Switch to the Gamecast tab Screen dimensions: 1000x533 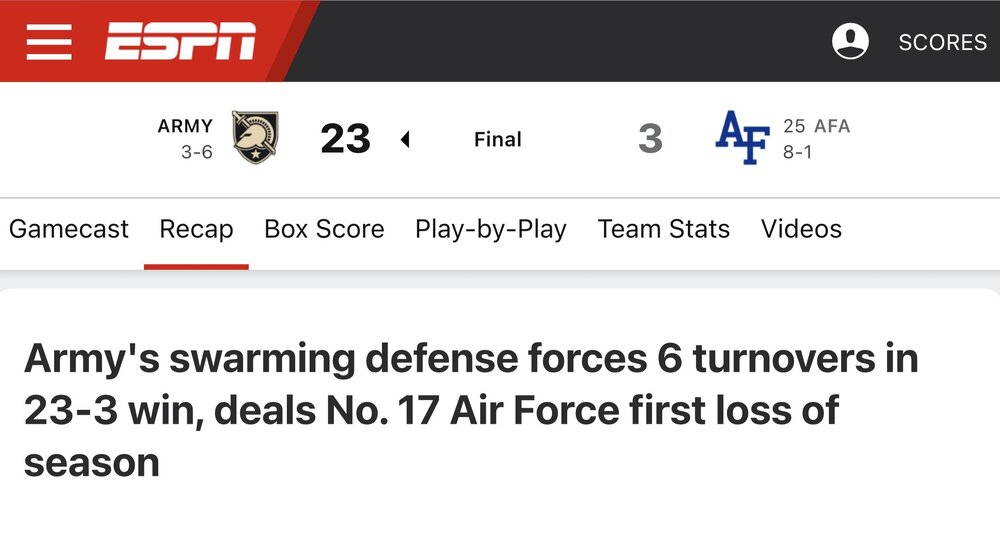[x=69, y=229]
